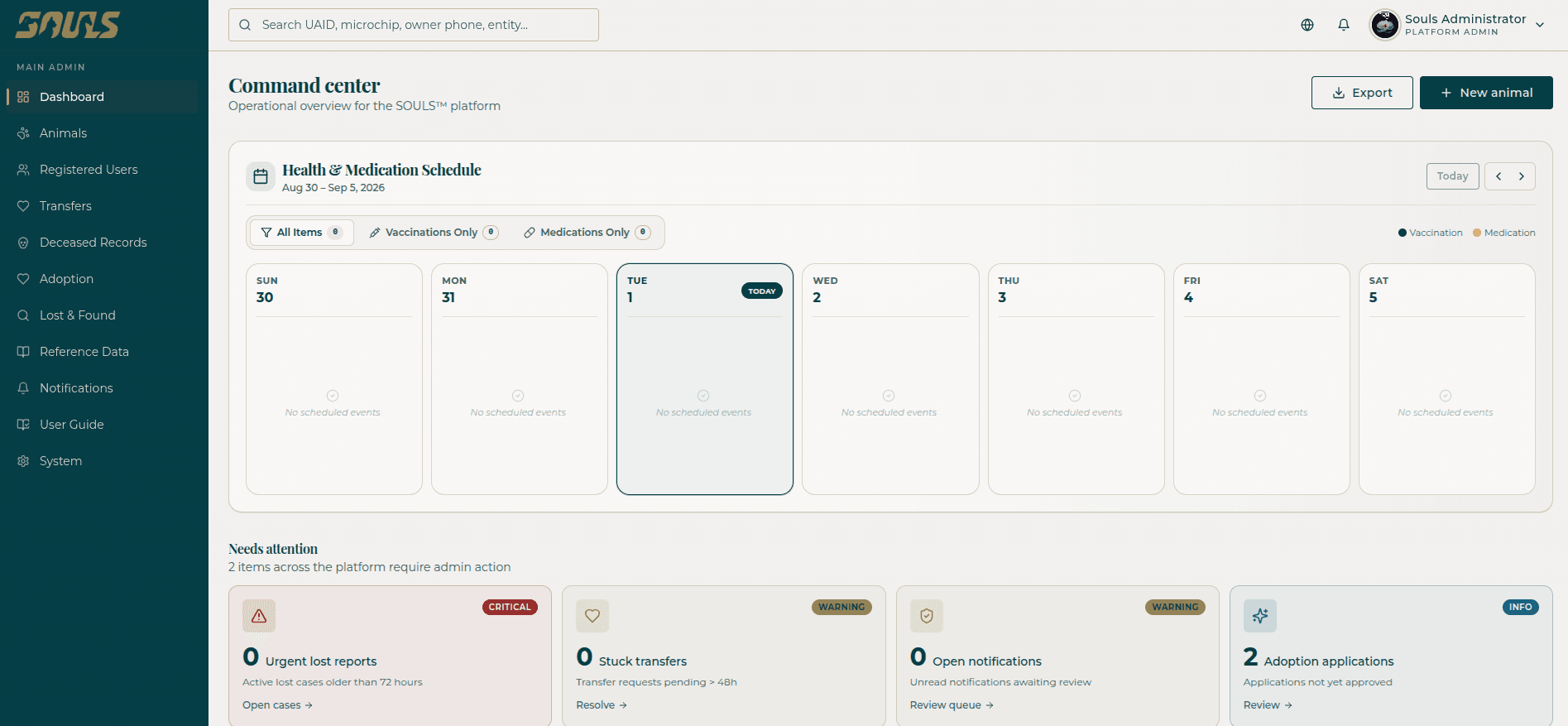Screen dimensions: 1568x726
Task: Open cases link on Urgent lost reports
Action: 277,705
